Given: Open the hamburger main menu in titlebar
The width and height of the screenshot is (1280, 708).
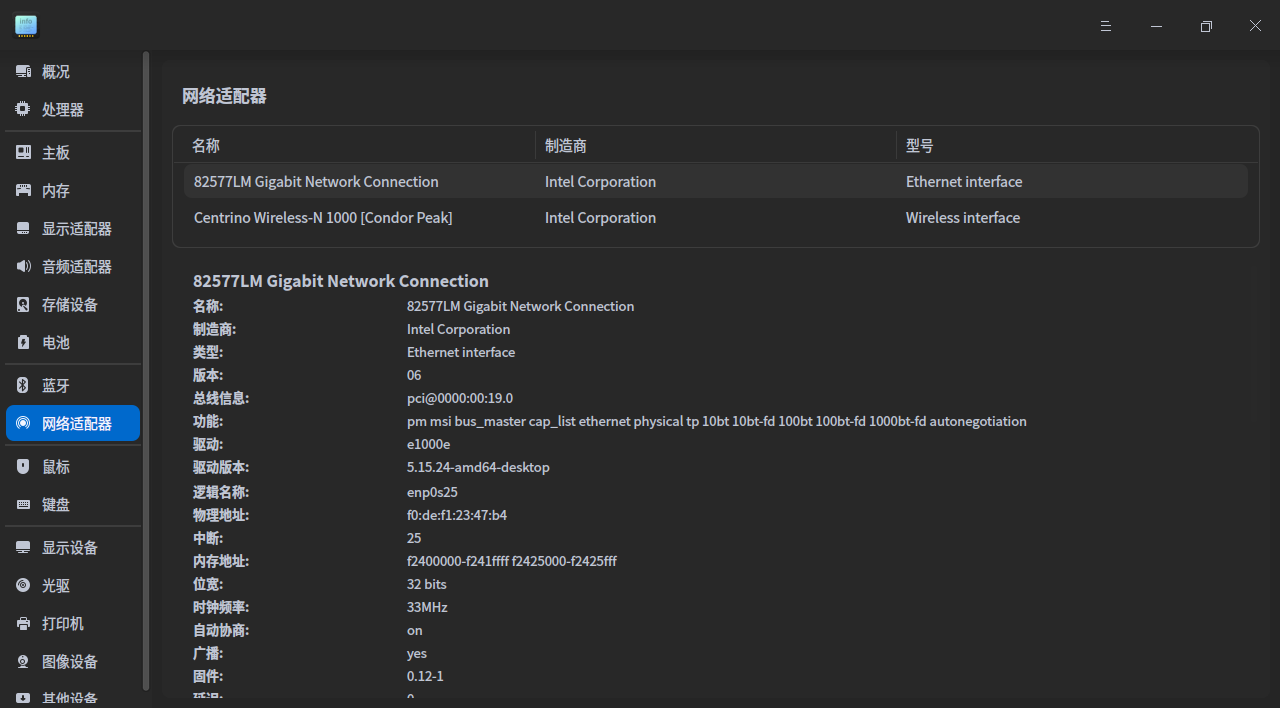Looking at the screenshot, I should [1106, 26].
